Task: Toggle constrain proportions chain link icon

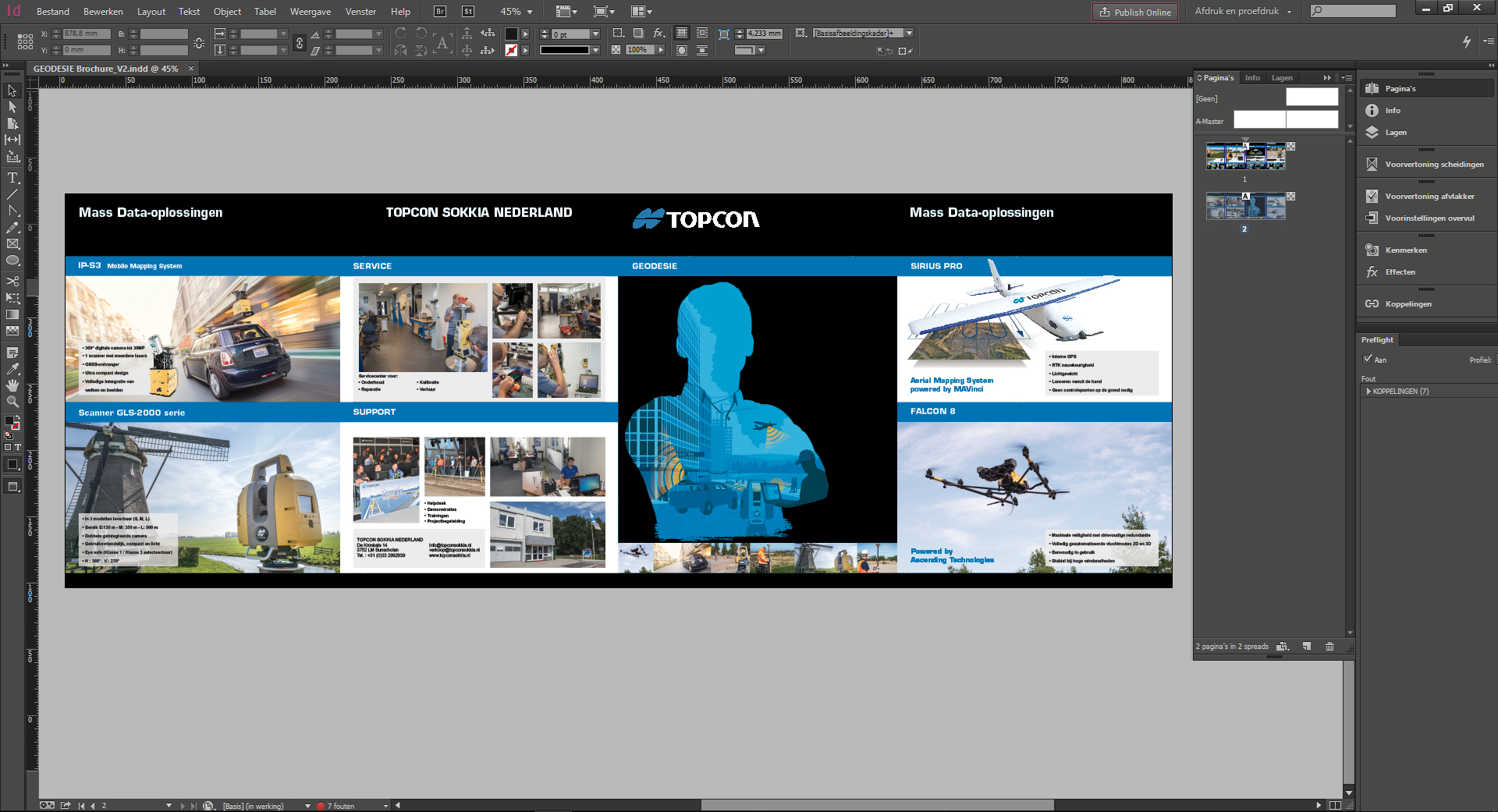Action: (300, 43)
